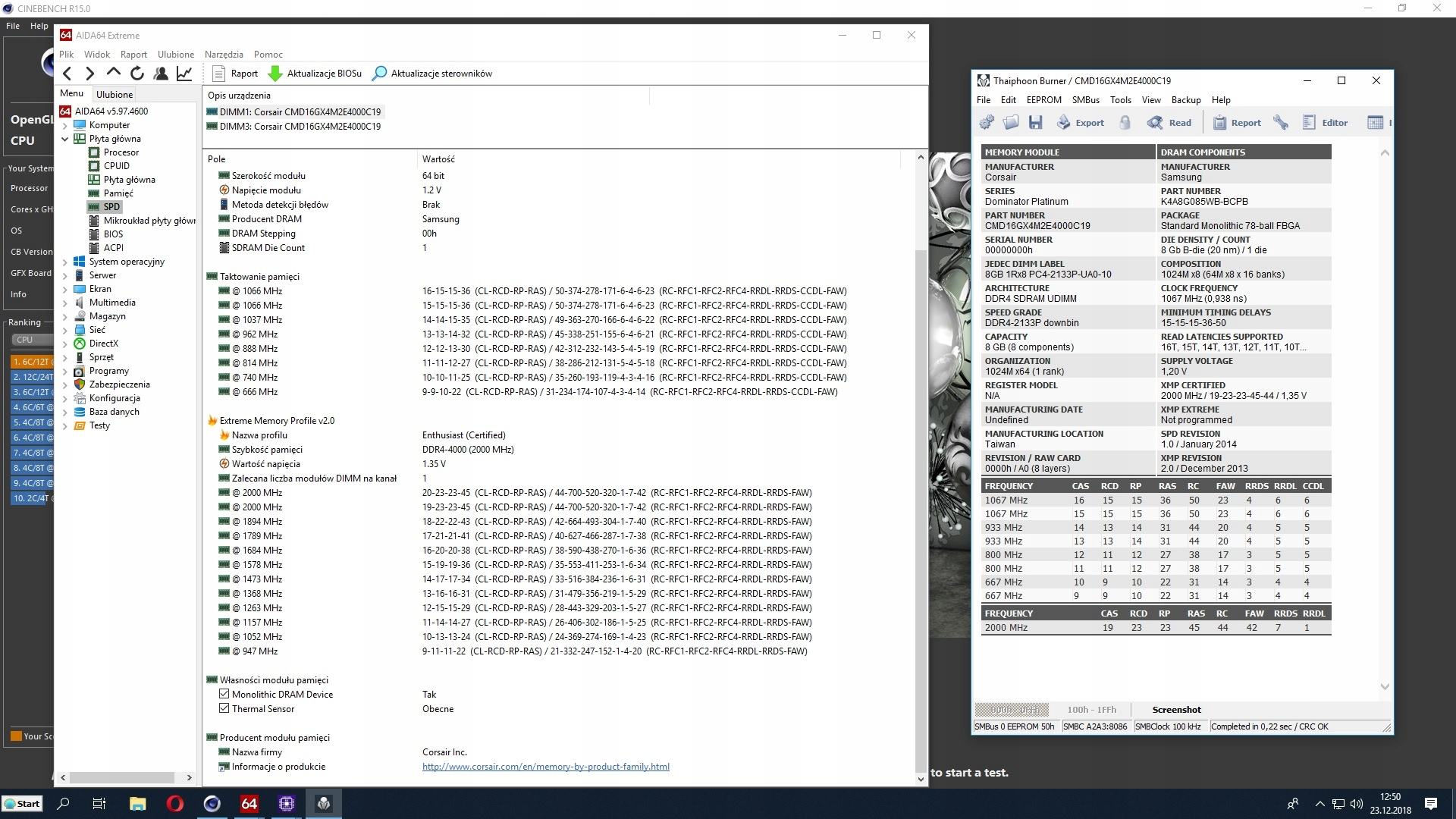Screen dimensions: 1456x819
Task: Open the Corsair memory product family link
Action: (x=545, y=767)
